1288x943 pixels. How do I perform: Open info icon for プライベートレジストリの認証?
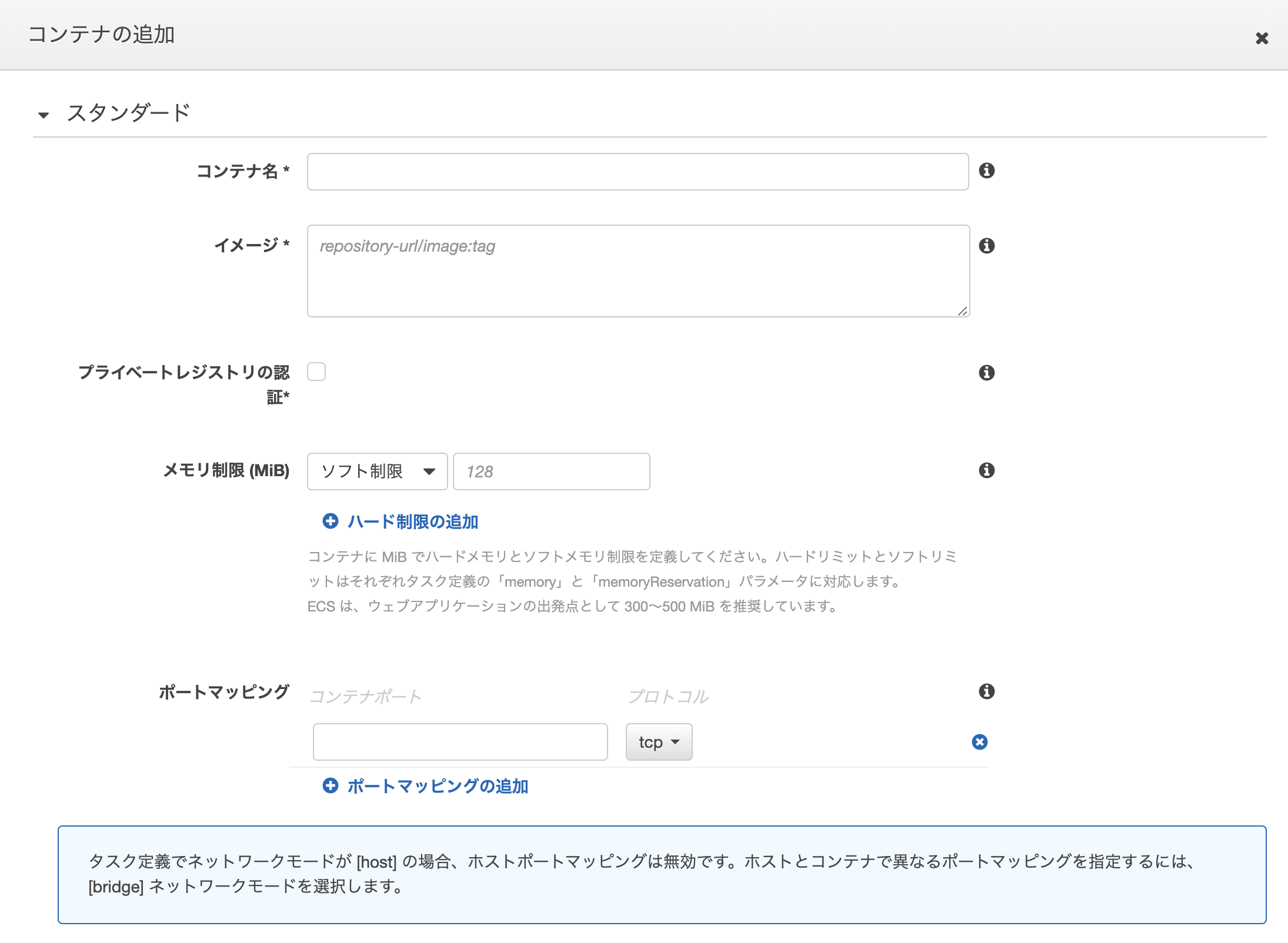(x=986, y=373)
